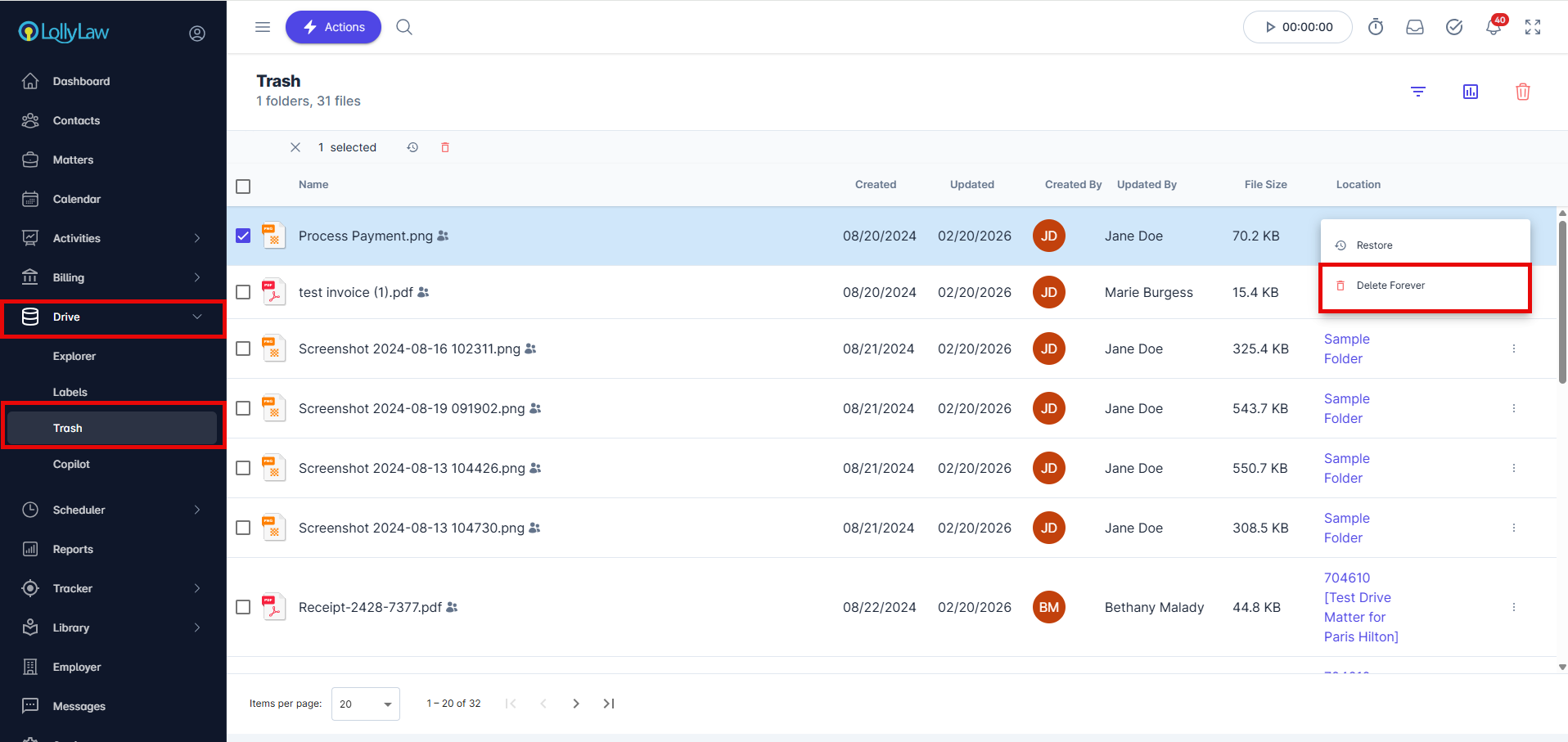1568x742 pixels.
Task: Open items per page dropdown
Action: coord(366,704)
